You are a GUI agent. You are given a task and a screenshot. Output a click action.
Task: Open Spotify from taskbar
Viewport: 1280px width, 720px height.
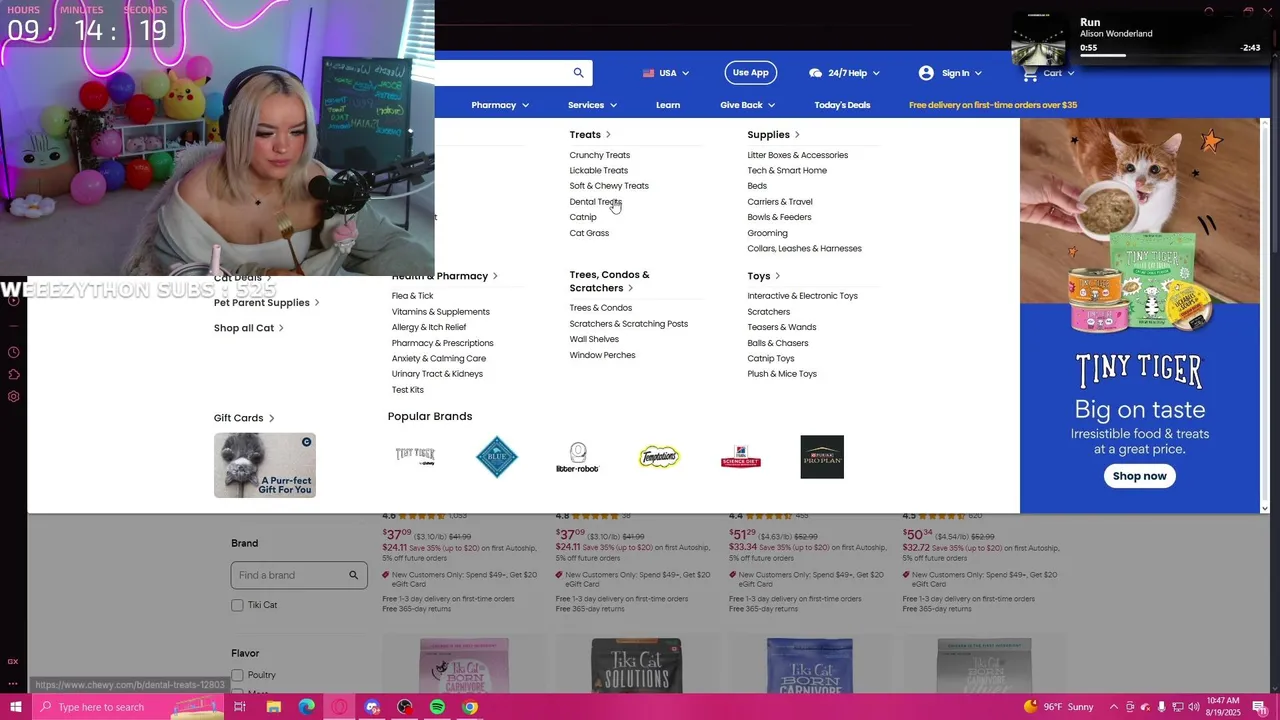pos(437,707)
